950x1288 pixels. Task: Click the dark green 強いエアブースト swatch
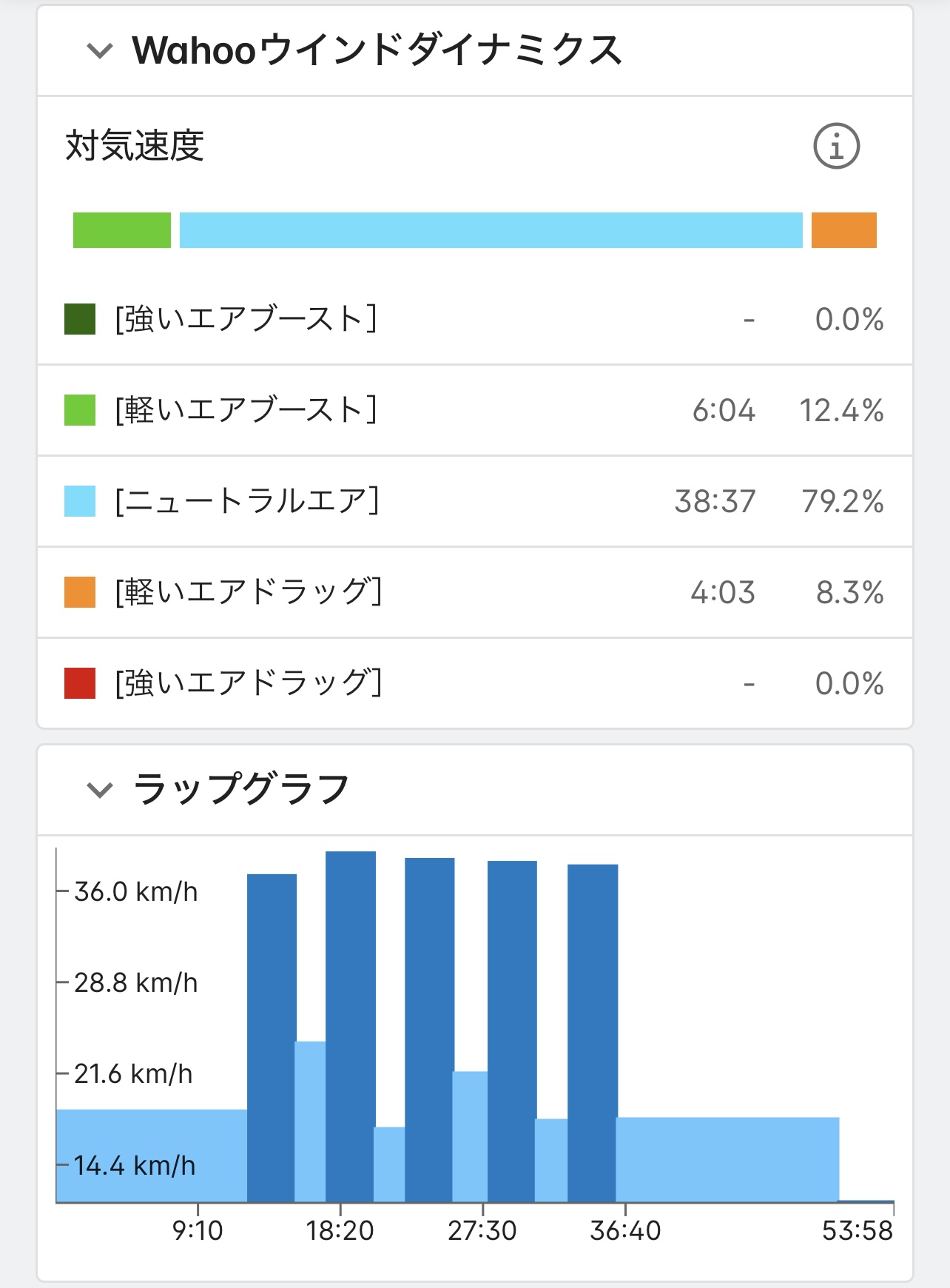pos(80,320)
